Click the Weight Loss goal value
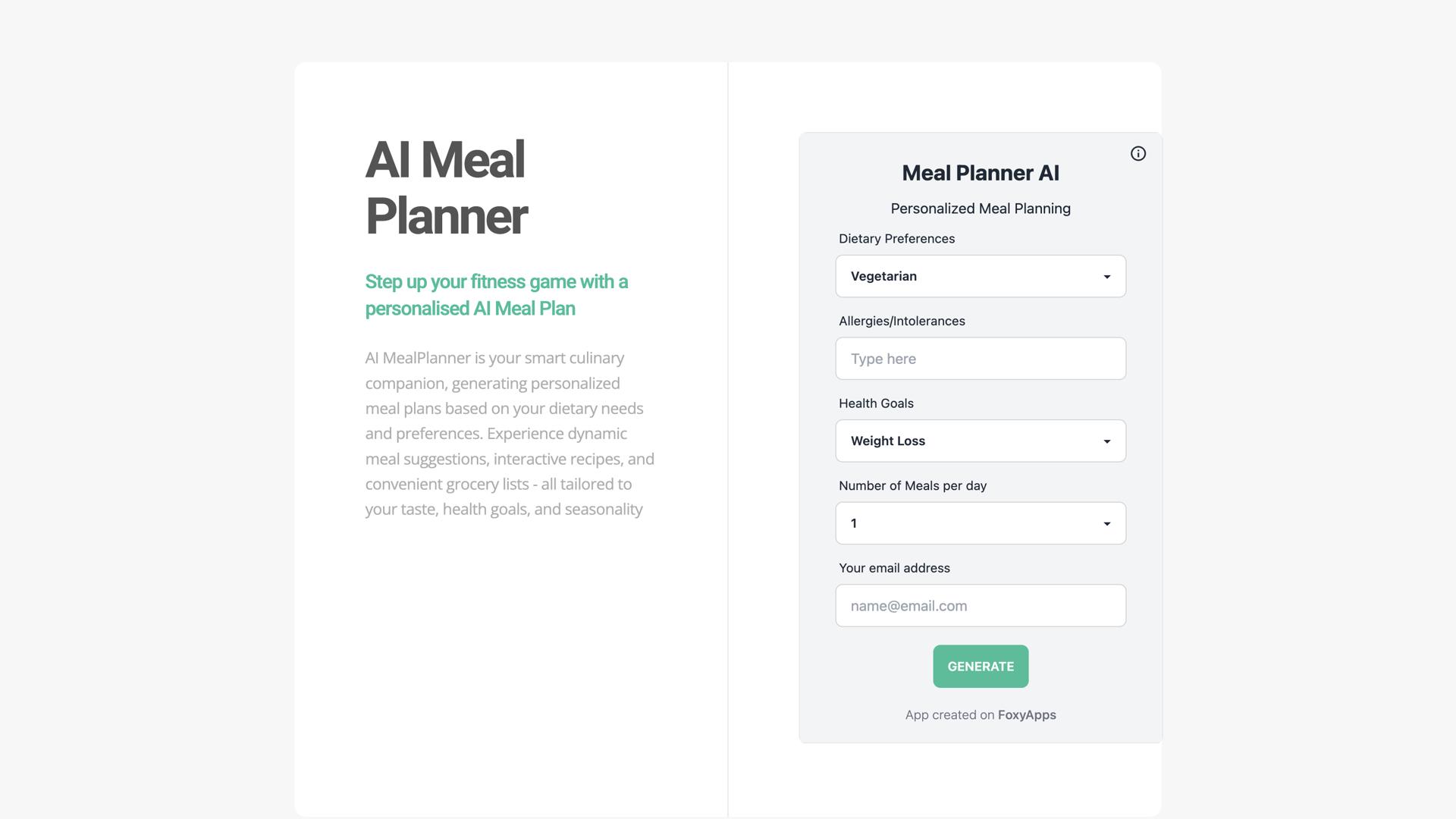 887,441
